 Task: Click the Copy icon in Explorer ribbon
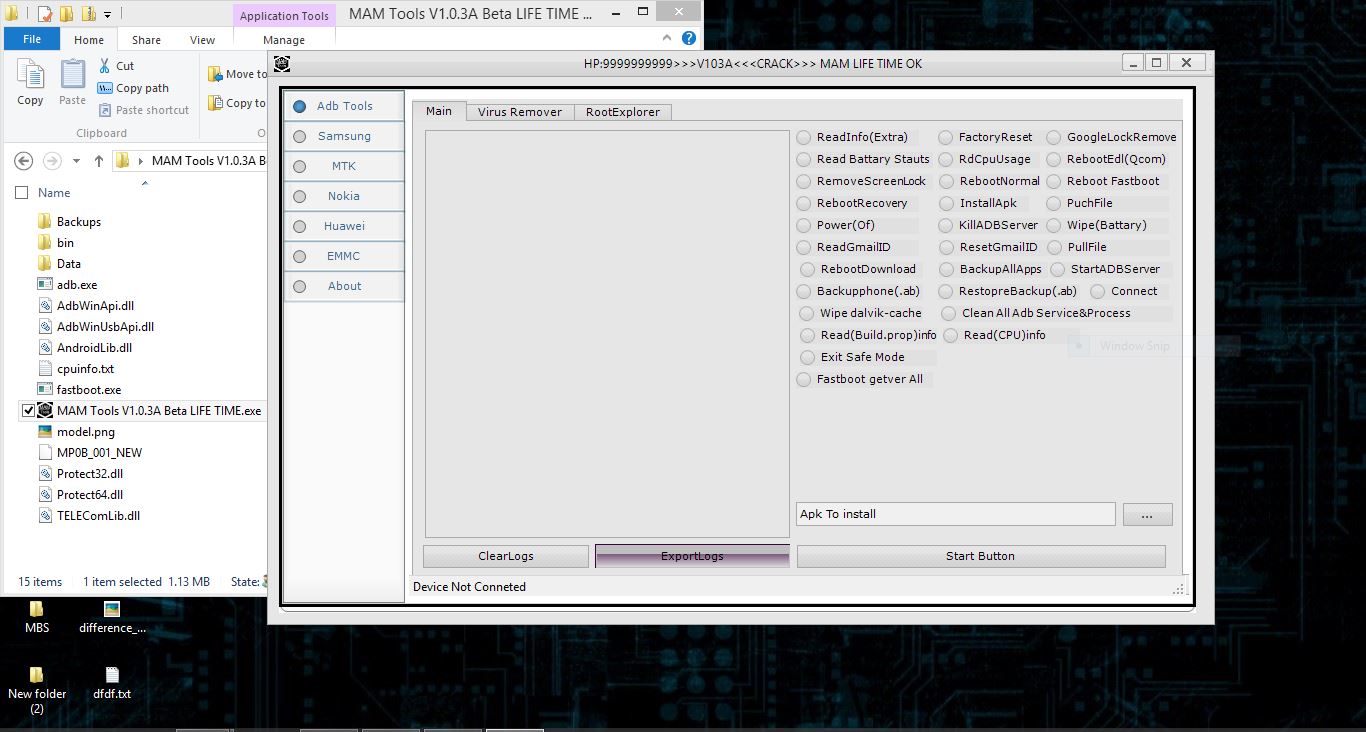point(31,75)
